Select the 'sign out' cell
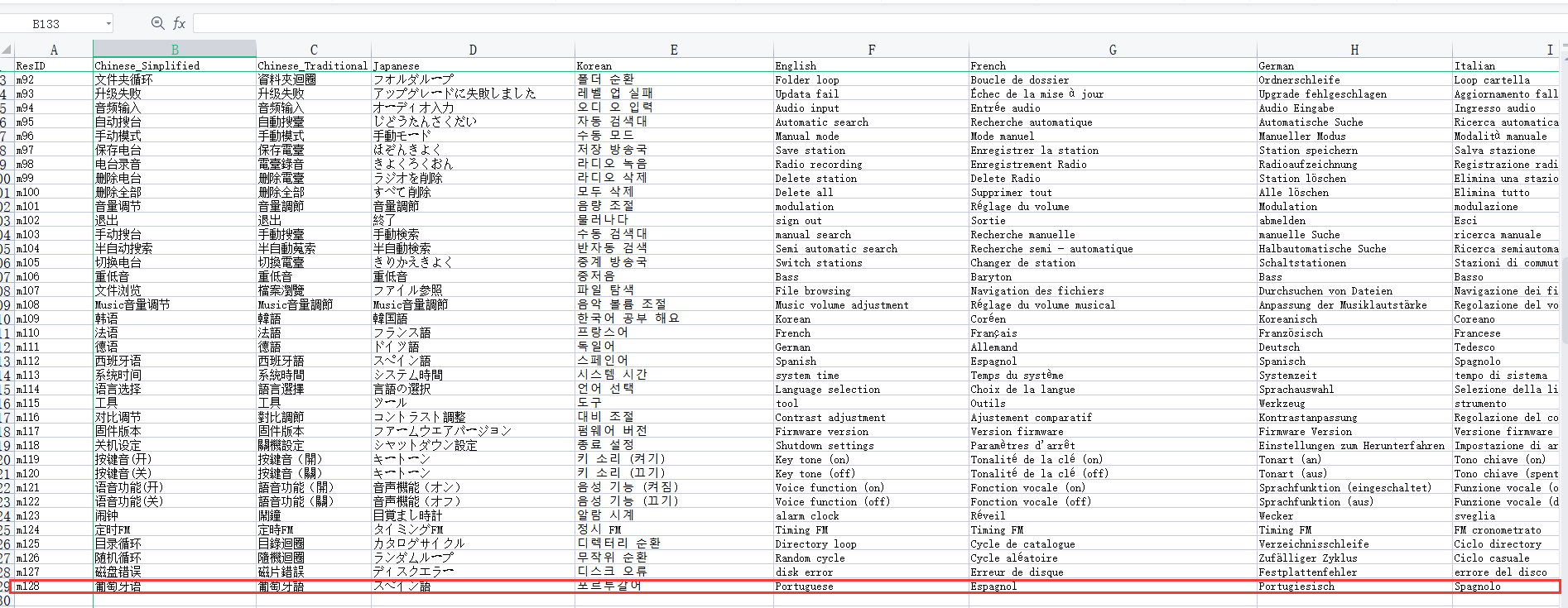 [x=871, y=220]
